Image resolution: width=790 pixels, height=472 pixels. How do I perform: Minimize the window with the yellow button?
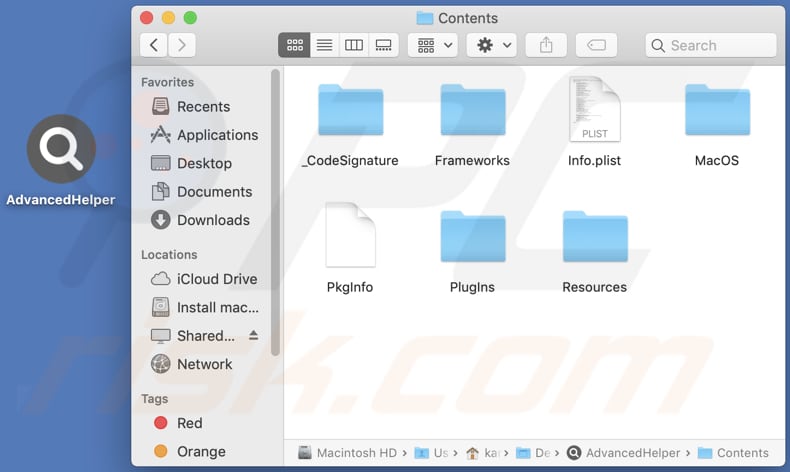[x=168, y=18]
